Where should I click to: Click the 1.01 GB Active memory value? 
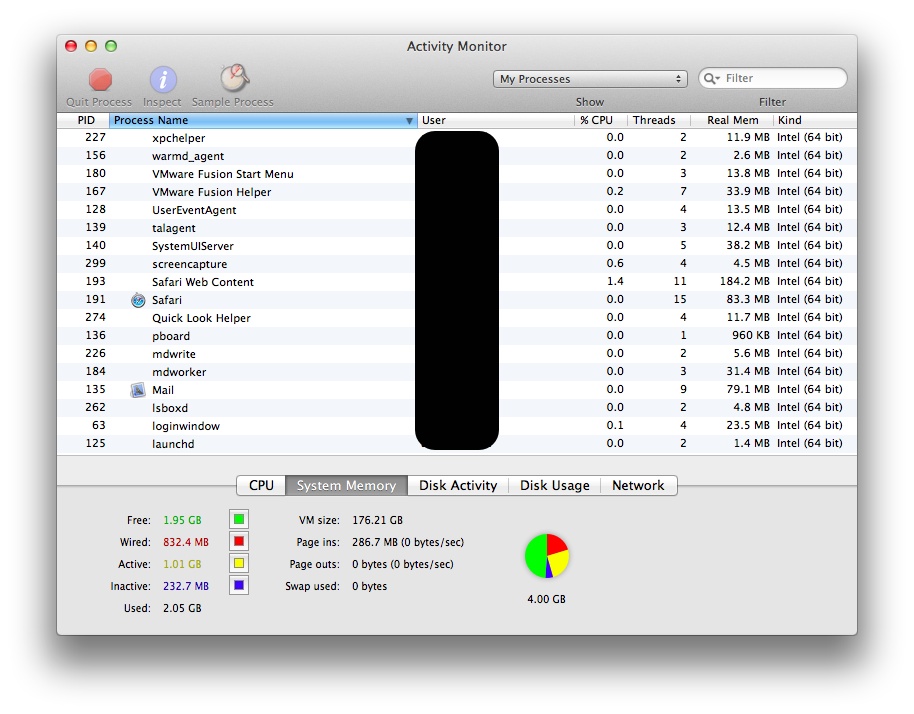pos(182,564)
